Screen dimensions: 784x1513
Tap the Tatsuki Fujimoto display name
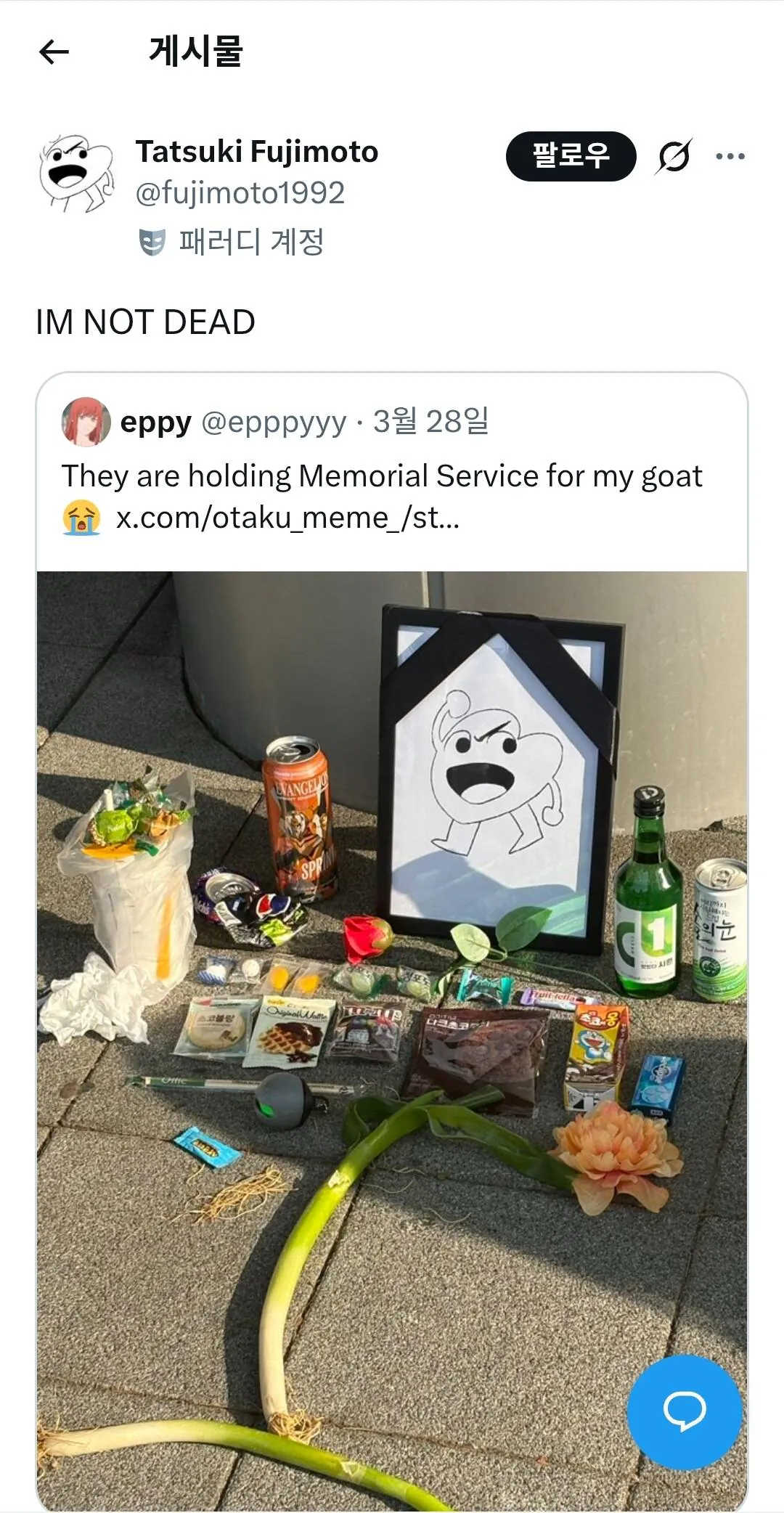[x=257, y=152]
